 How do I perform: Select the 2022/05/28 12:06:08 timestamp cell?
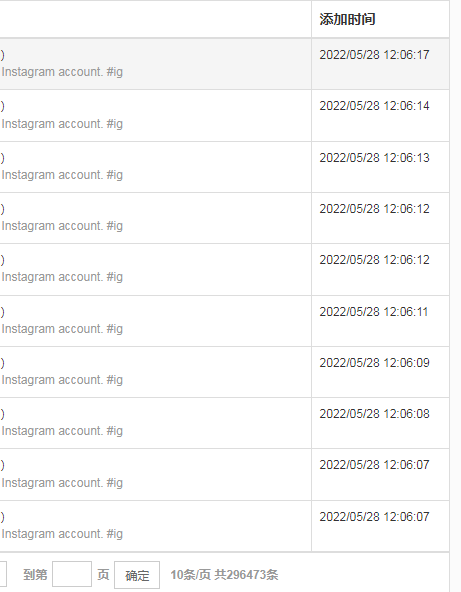click(x=374, y=414)
